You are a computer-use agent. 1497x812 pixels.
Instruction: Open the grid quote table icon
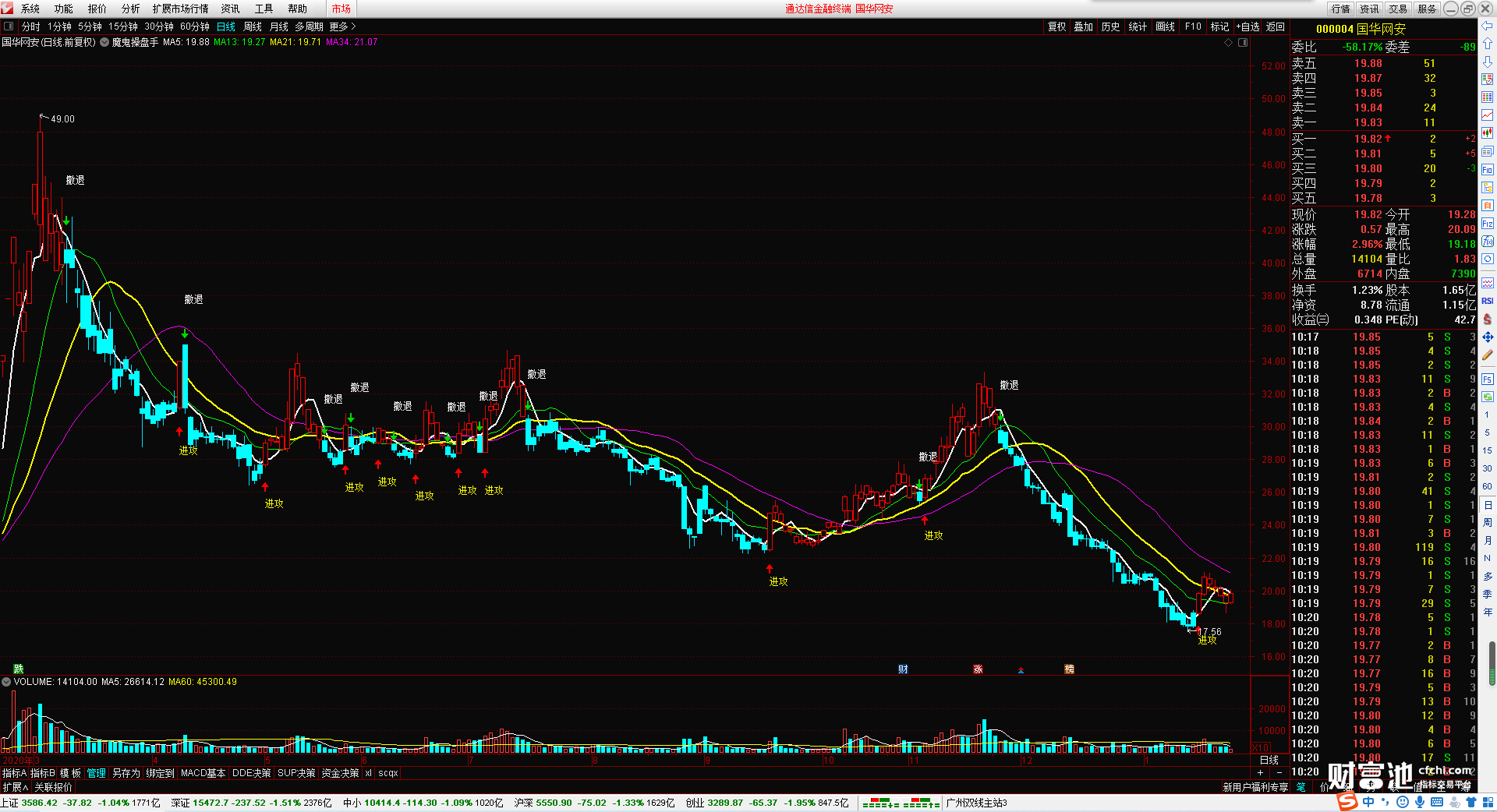1487,97
